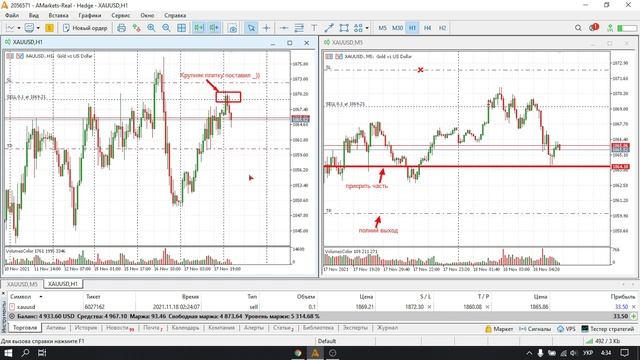Switch to the XAUUSD,M5 chart tab
The image size is (640, 360).
pos(22,284)
